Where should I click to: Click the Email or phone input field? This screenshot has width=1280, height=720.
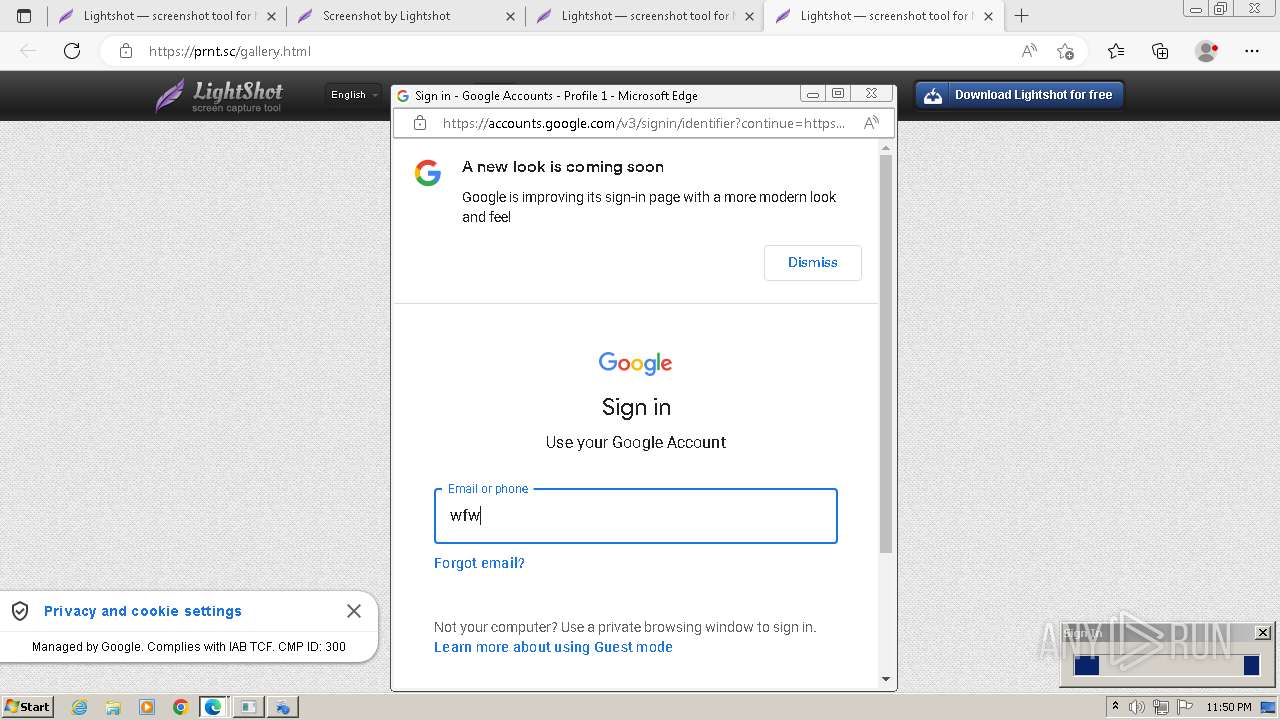point(636,516)
